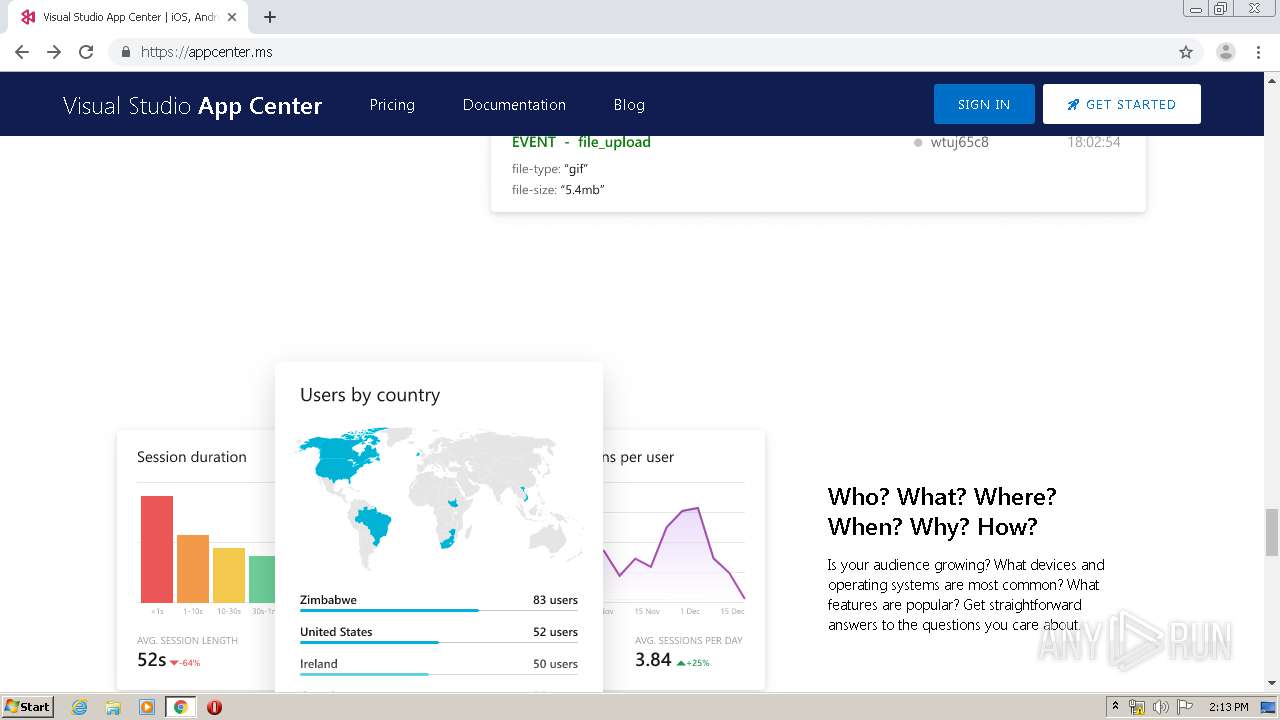Click the world map in Users by country
The image size is (1280, 720).
click(439, 498)
